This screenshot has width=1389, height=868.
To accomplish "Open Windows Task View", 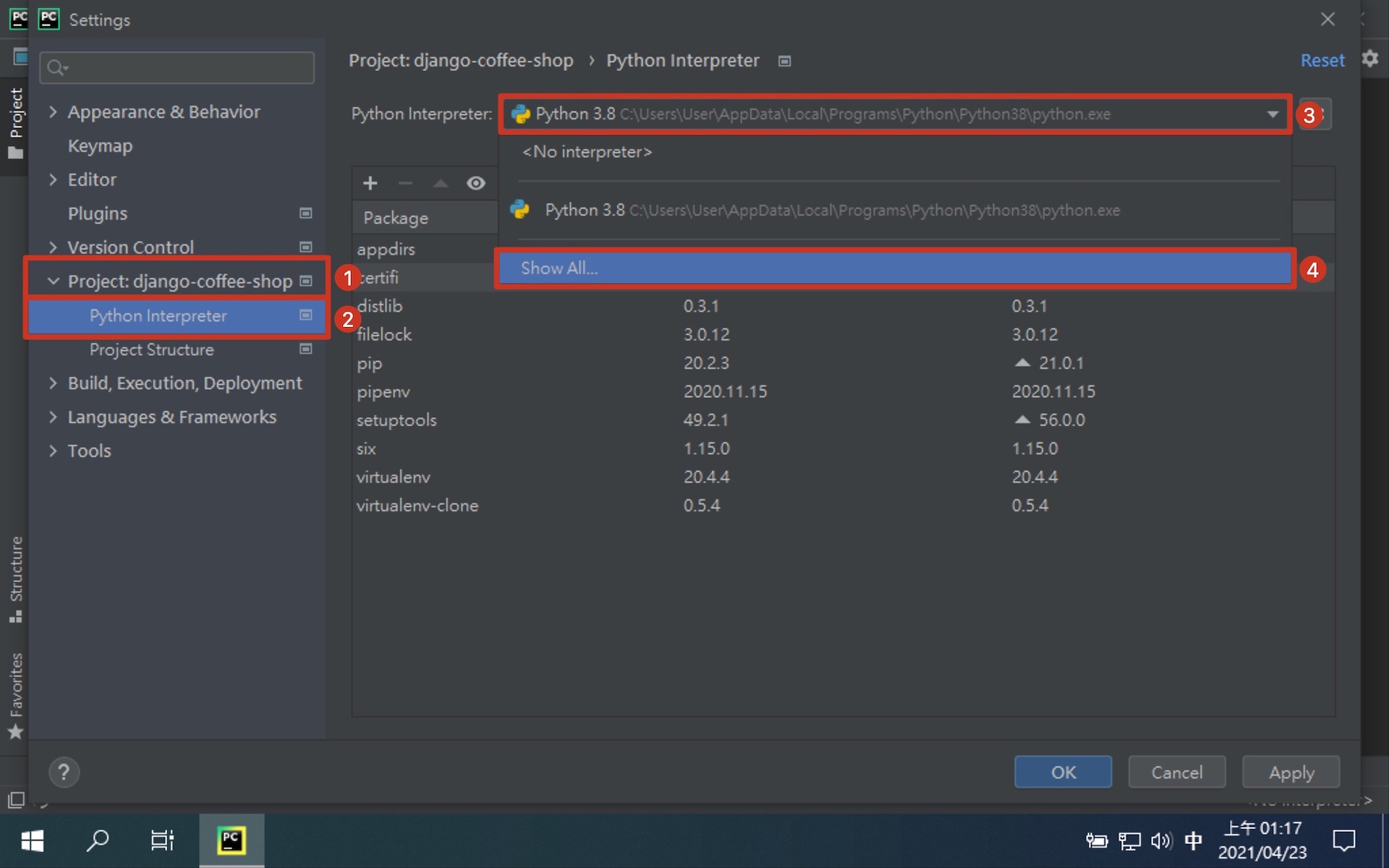I will [x=163, y=841].
